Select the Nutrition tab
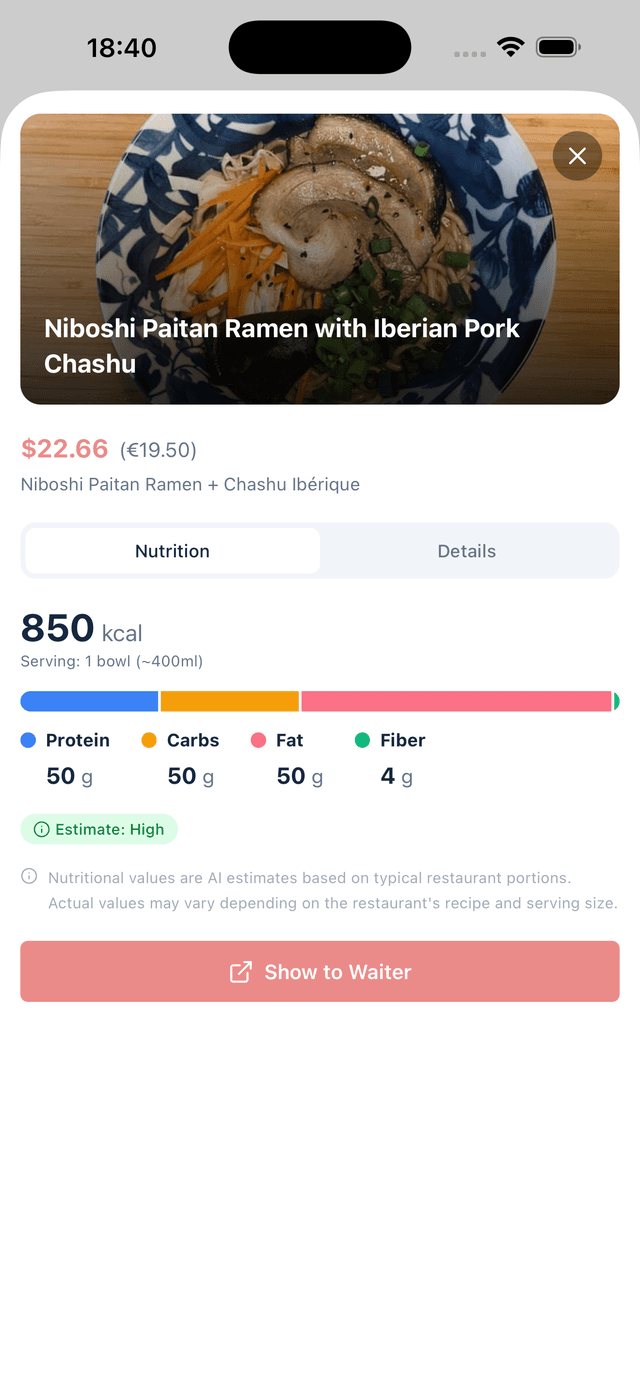Screen dimensions: 640x1391 pyautogui.click(x=172, y=551)
